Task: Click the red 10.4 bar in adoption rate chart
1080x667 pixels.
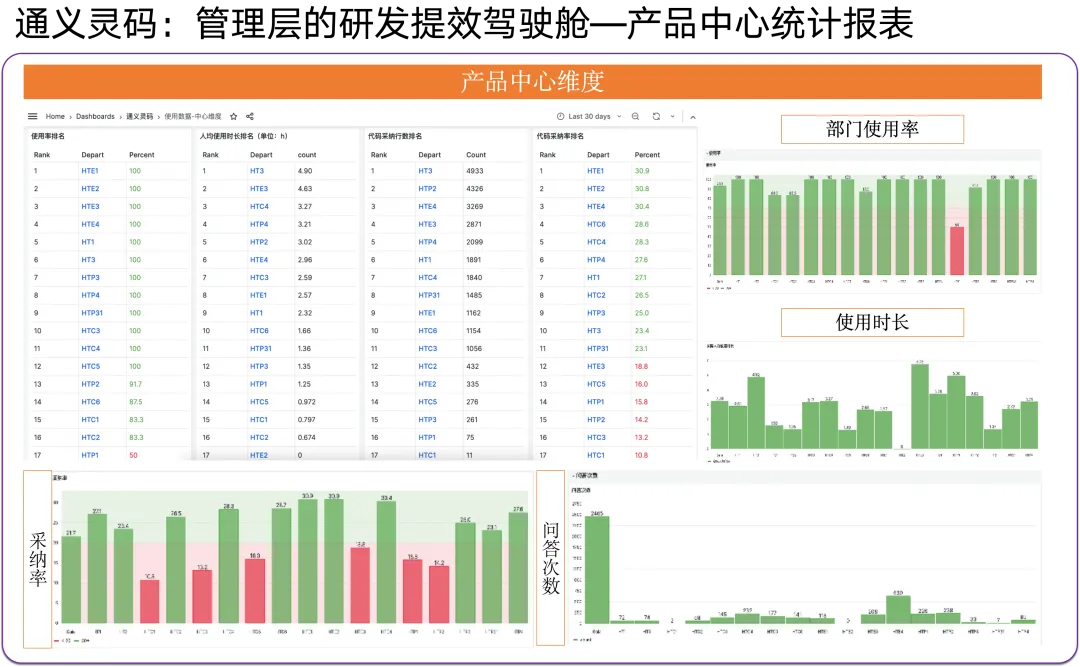Action: 149,602
